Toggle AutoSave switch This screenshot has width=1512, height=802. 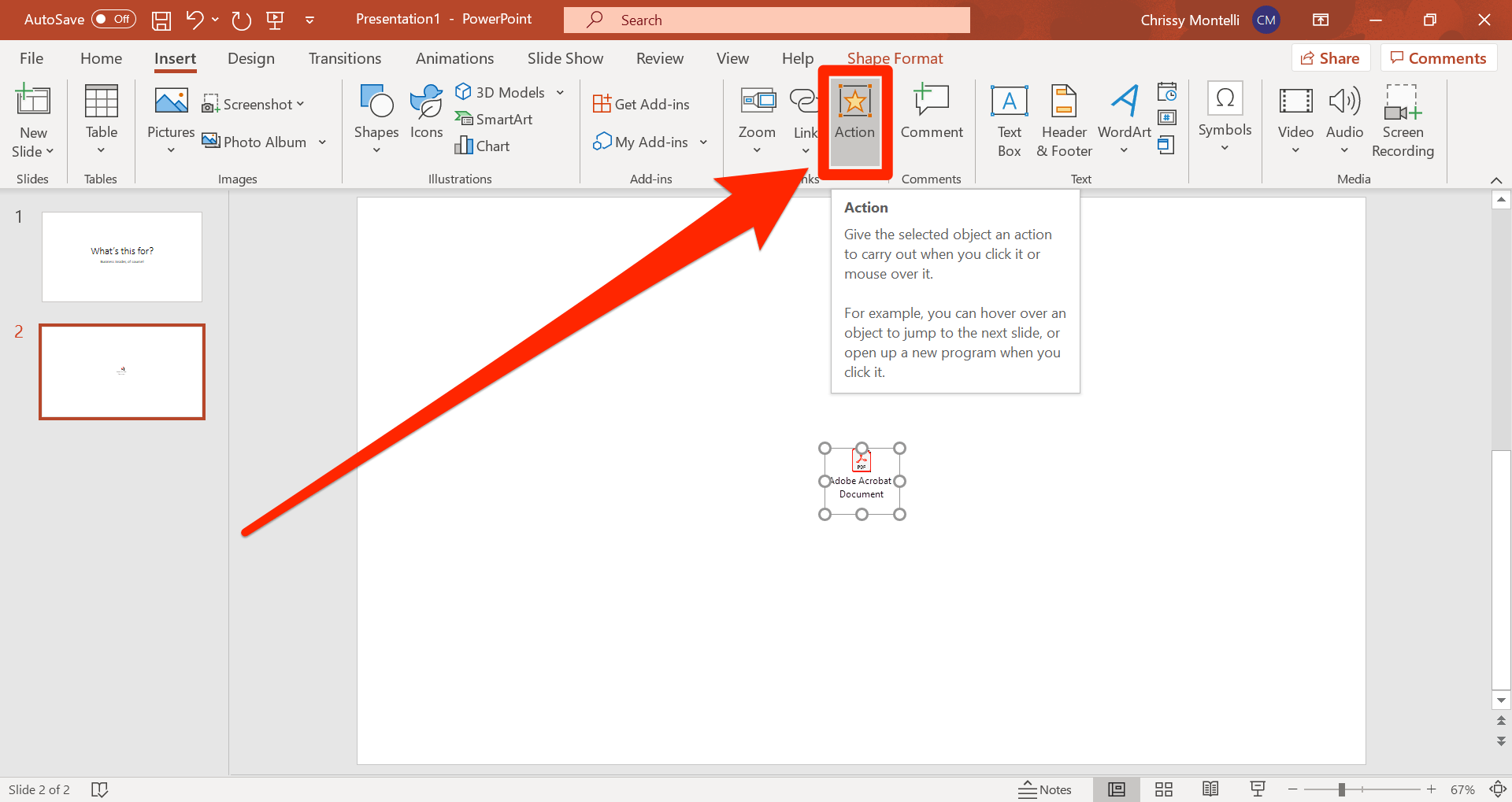[x=113, y=20]
